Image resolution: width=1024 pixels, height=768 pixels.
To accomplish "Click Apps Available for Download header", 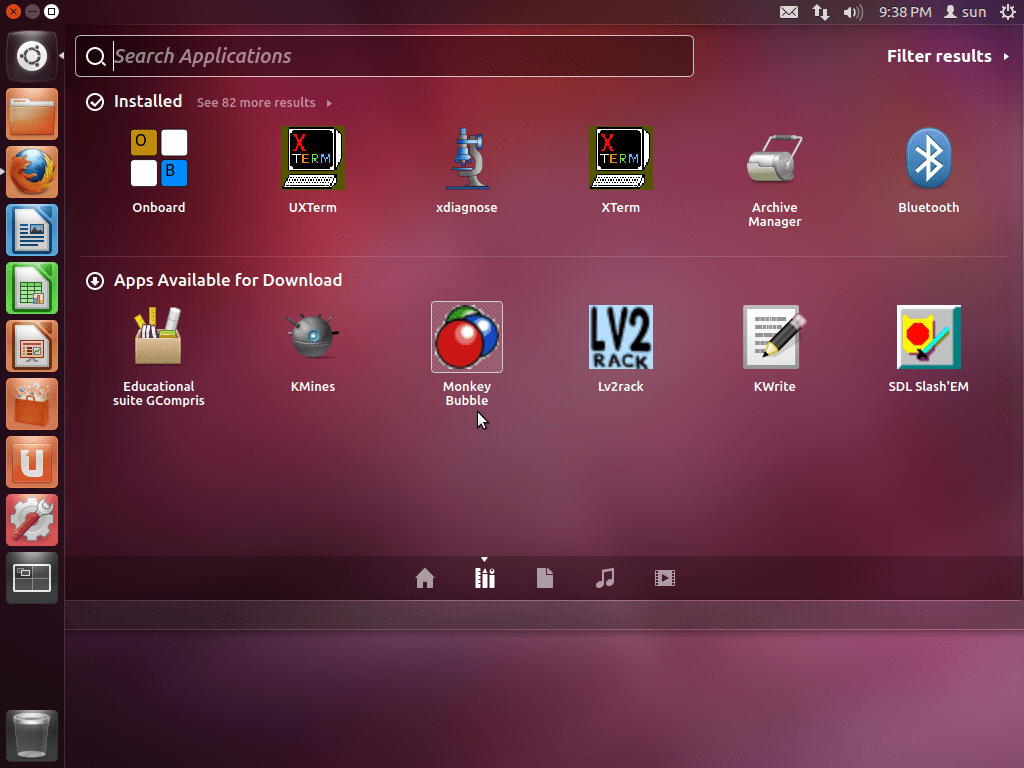I will 228,280.
